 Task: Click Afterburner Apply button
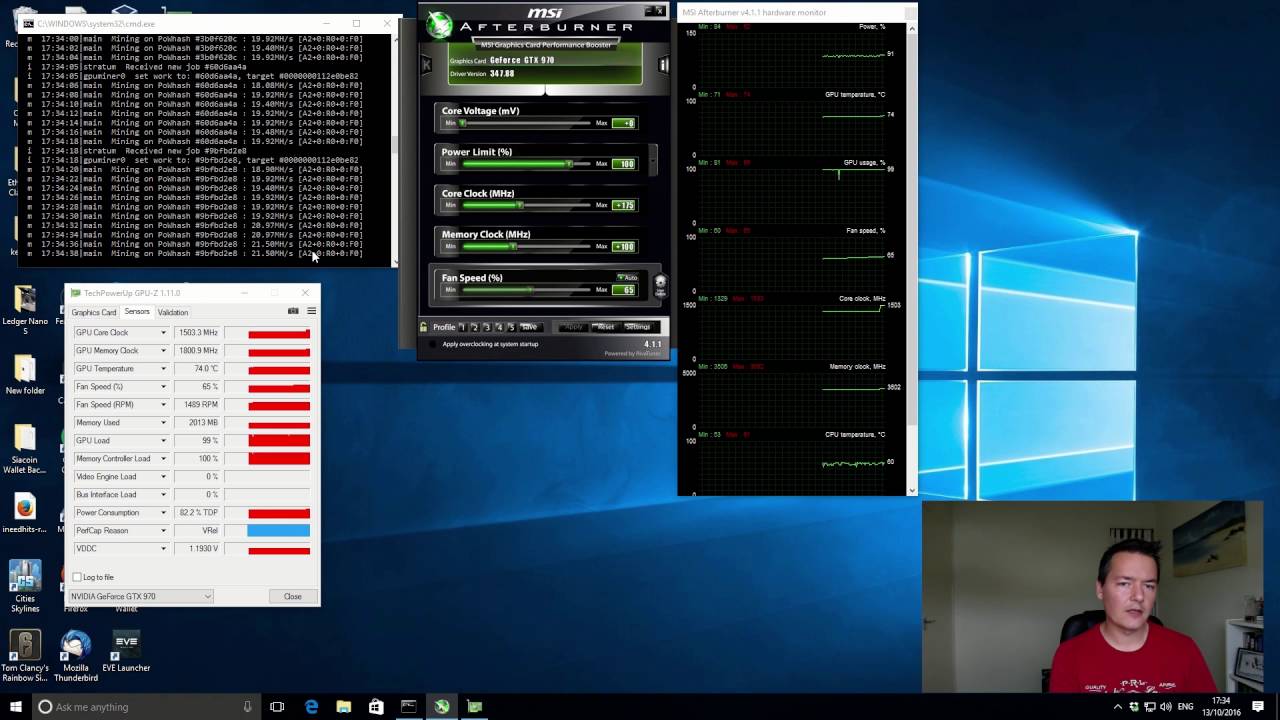(573, 327)
